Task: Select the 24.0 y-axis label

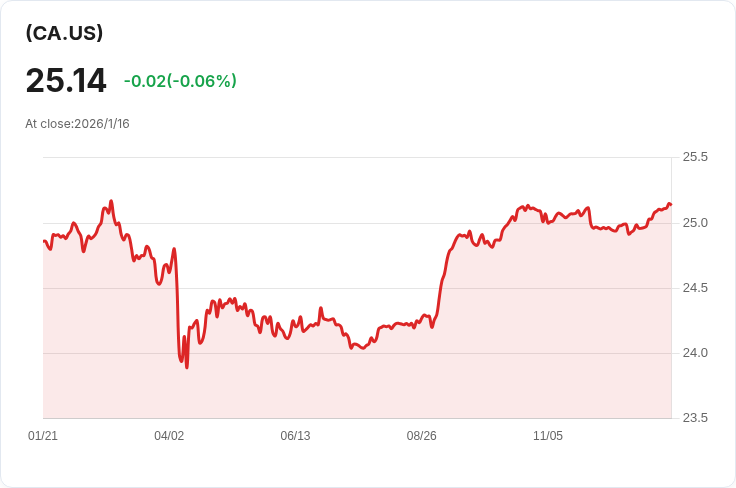Action: (694, 353)
